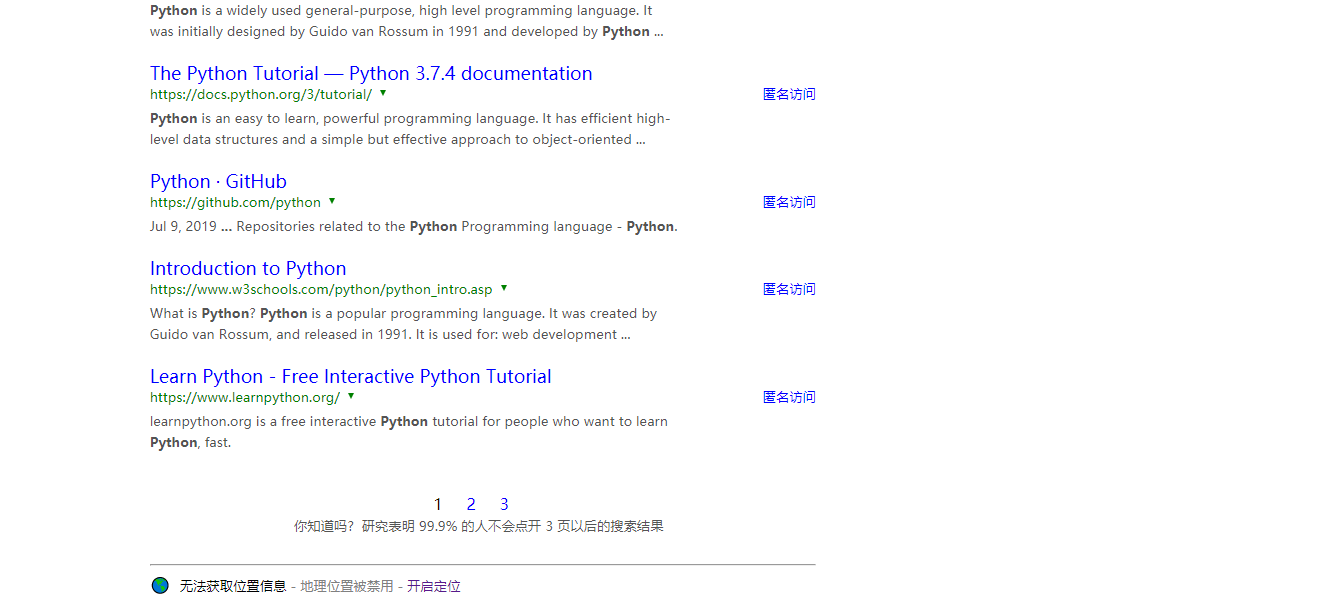1343x612 pixels.
Task: Click the globe location icon
Action: [160, 586]
